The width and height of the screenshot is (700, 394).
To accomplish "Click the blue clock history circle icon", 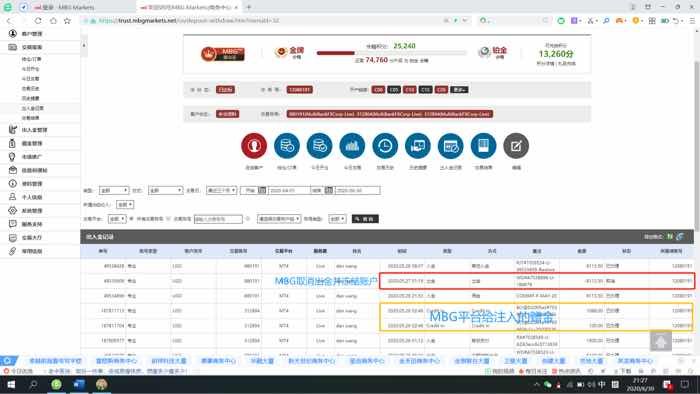I will [385, 145].
